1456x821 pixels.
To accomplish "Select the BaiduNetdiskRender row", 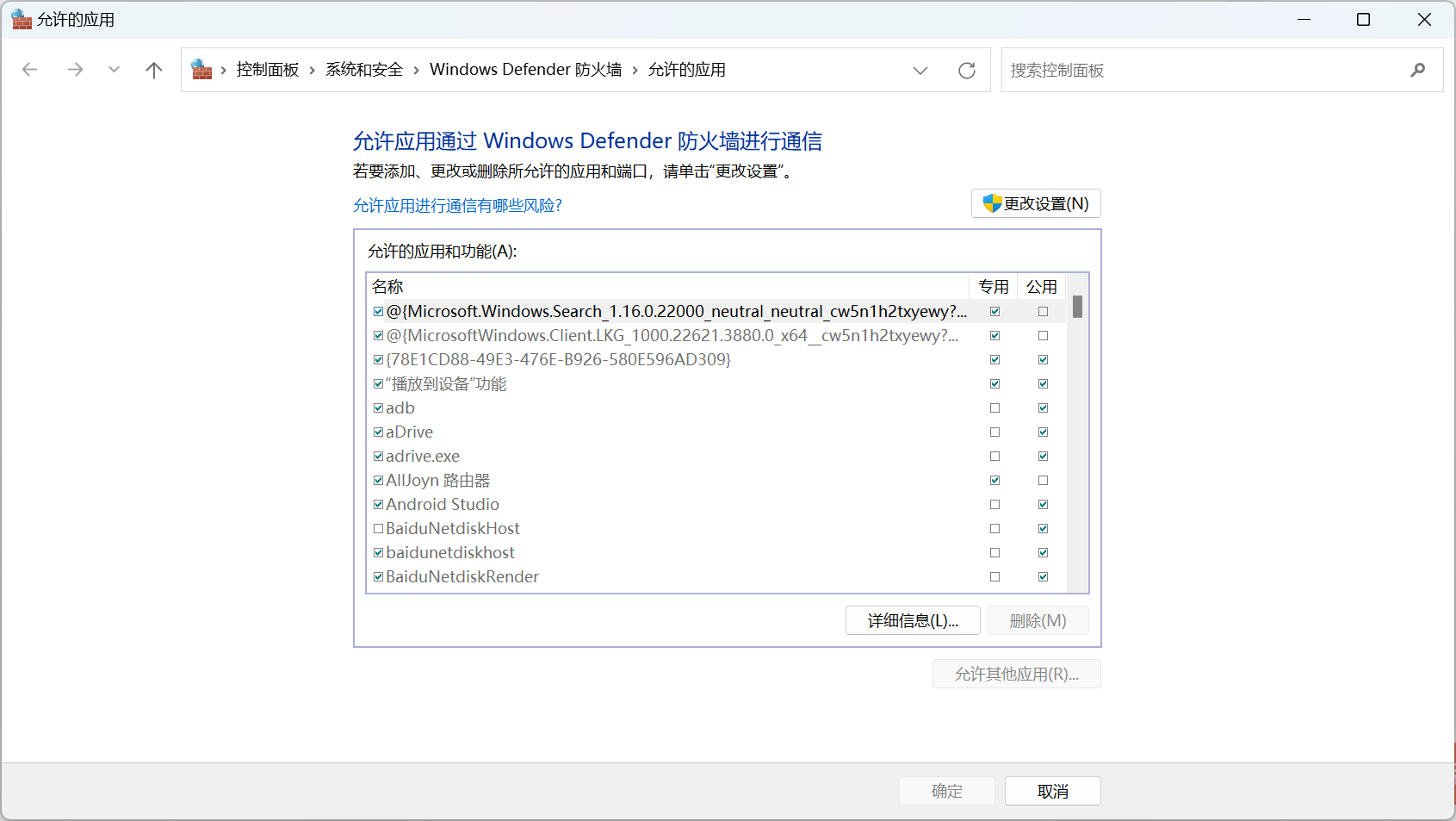I will 716,577.
